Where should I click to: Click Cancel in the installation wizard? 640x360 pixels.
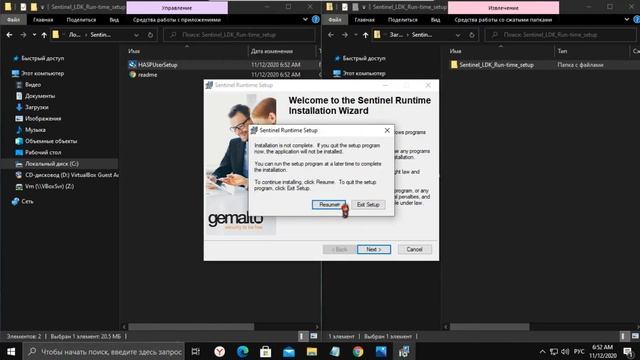click(414, 249)
